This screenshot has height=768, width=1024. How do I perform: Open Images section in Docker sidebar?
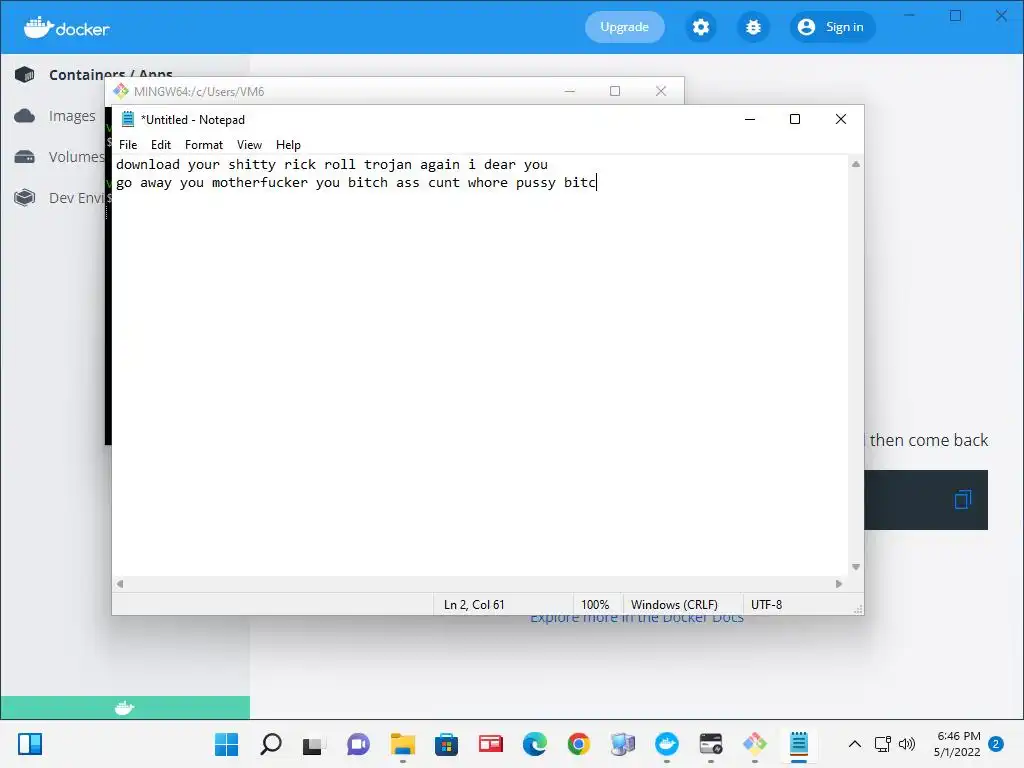click(x=72, y=116)
